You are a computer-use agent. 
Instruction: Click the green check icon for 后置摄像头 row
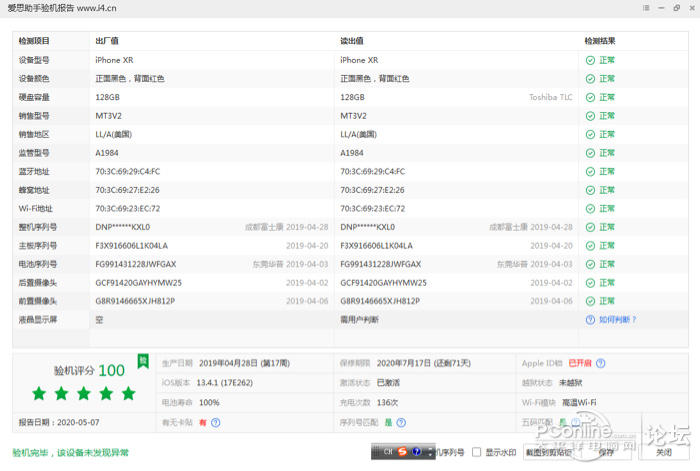click(x=590, y=283)
